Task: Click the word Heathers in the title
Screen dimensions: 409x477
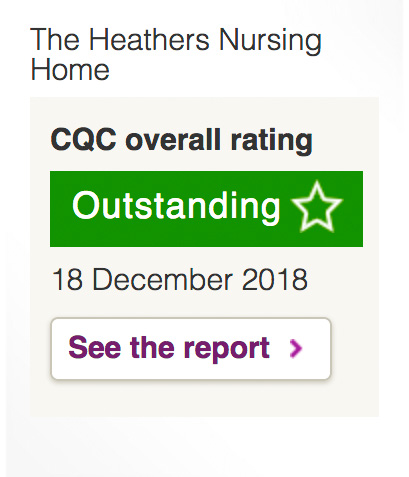Action: click(149, 39)
